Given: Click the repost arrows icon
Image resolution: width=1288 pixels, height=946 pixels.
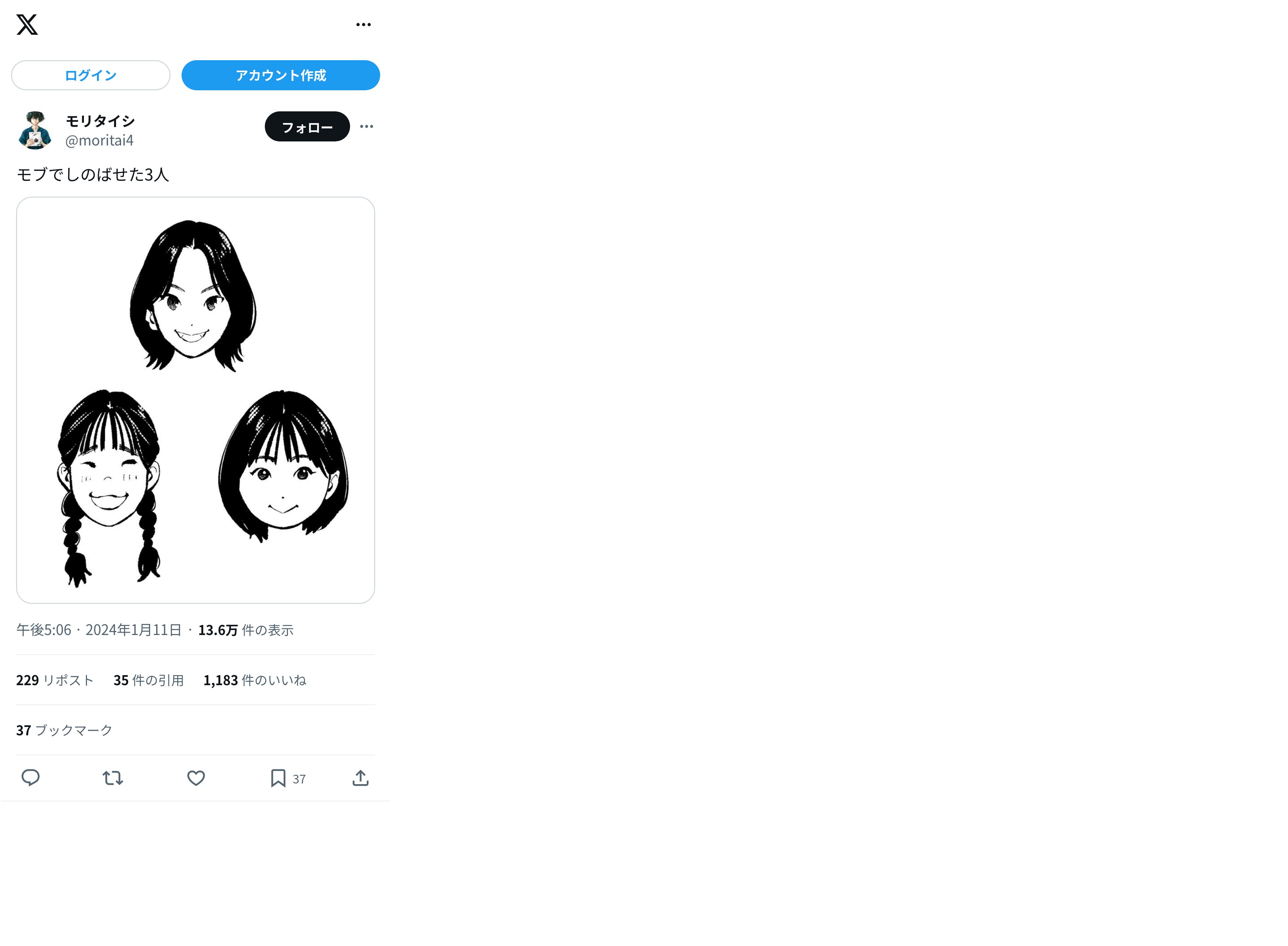Looking at the screenshot, I should click(x=113, y=778).
